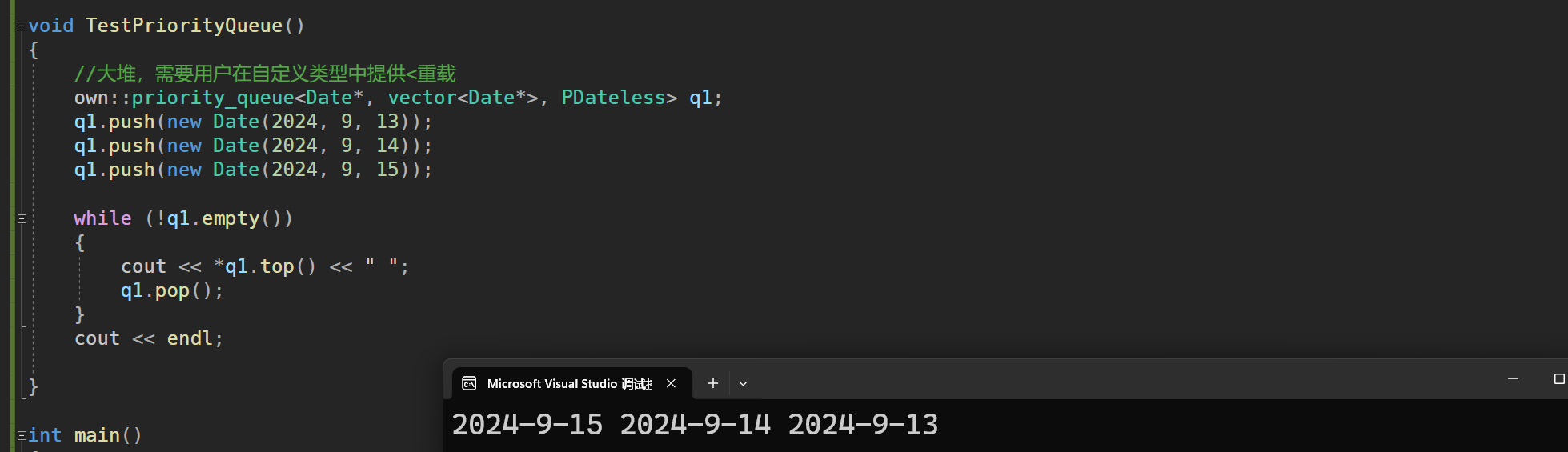The image size is (1568, 452).
Task: Close the Microsoft Visual Studio debug tab
Action: click(x=671, y=384)
